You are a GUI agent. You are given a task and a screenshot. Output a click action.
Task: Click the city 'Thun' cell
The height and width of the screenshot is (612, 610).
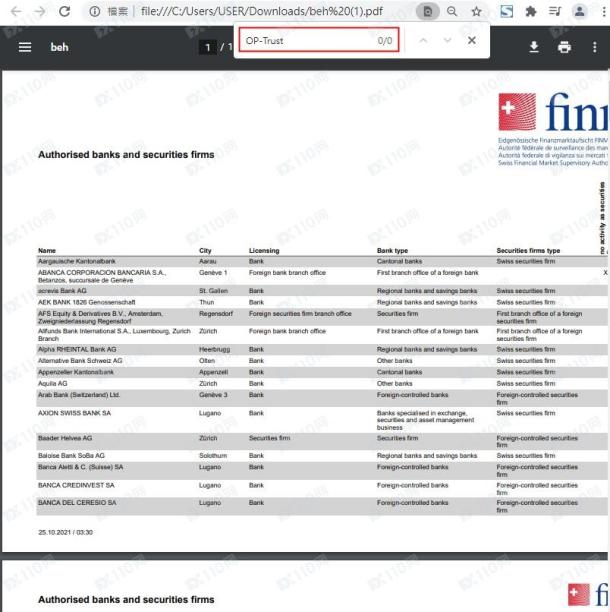tap(206, 302)
